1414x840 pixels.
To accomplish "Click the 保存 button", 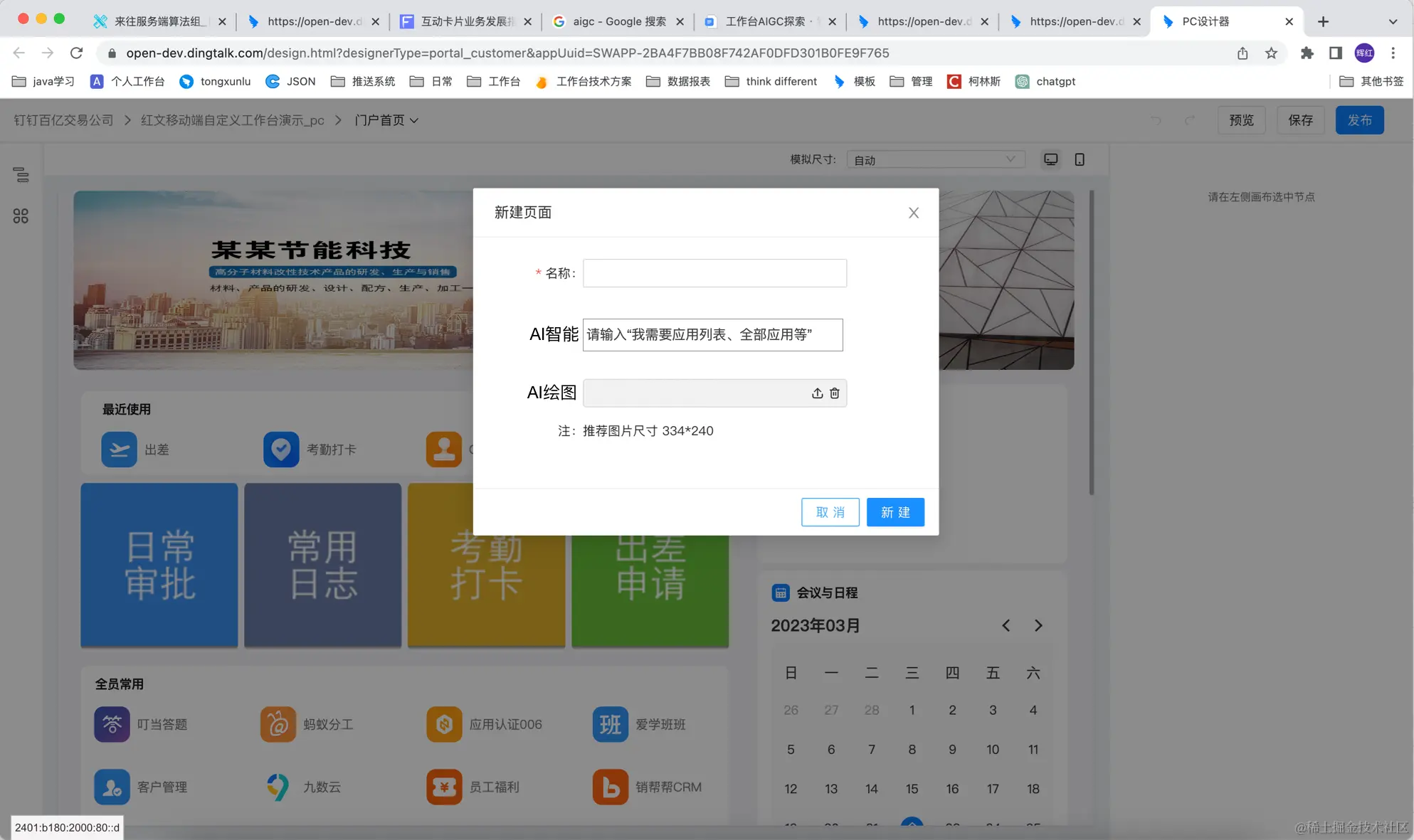I will [x=1300, y=120].
